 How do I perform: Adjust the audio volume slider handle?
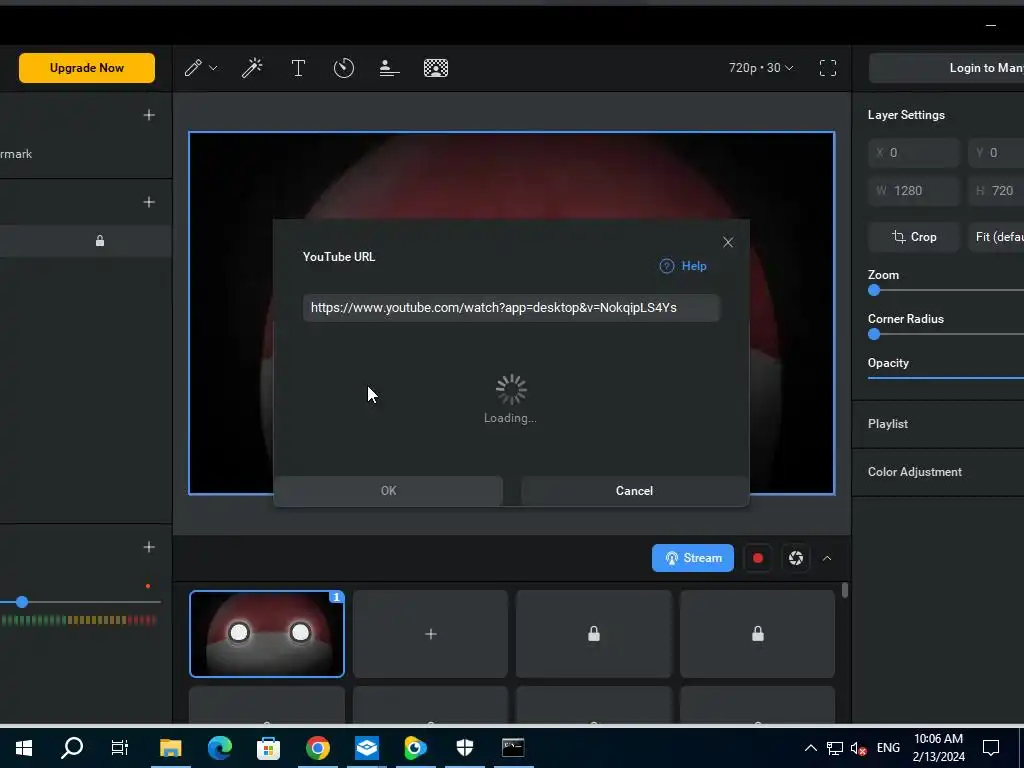[x=22, y=602]
